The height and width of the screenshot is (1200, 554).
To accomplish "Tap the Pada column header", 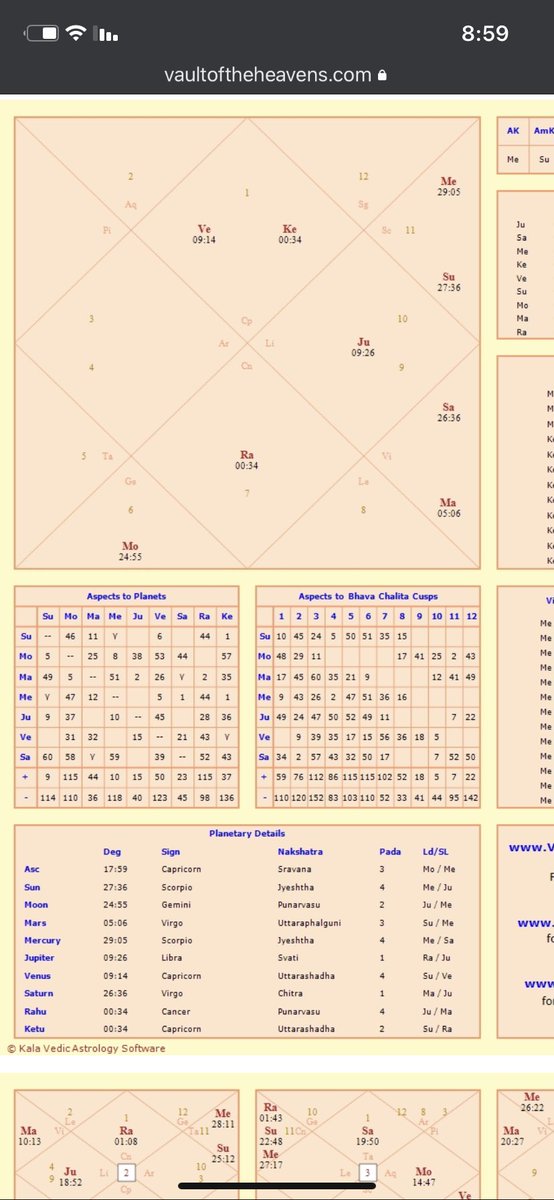I will [x=390, y=852].
